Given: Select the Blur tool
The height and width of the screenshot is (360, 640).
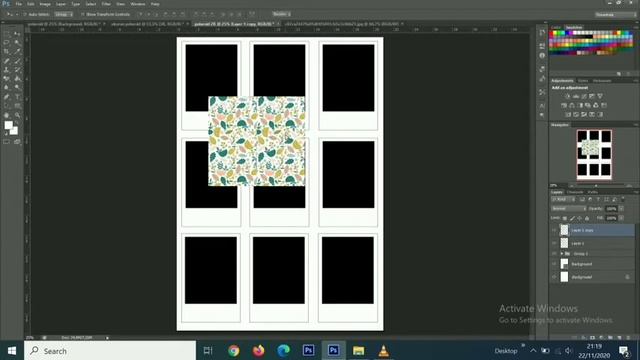Looking at the screenshot, I should tap(7, 87).
